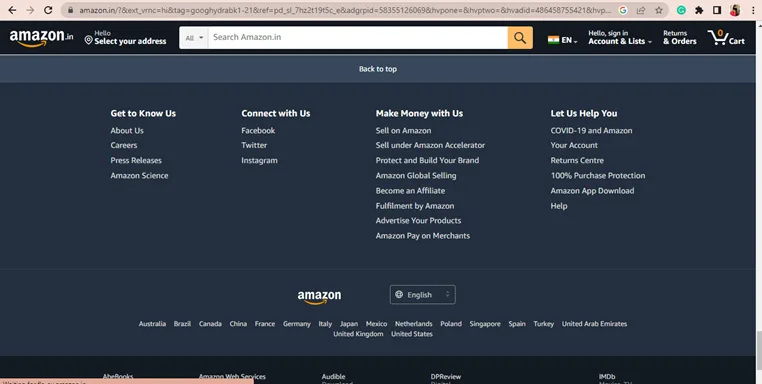Open the EN language flag dropdown
762x384 pixels.
[x=562, y=40]
